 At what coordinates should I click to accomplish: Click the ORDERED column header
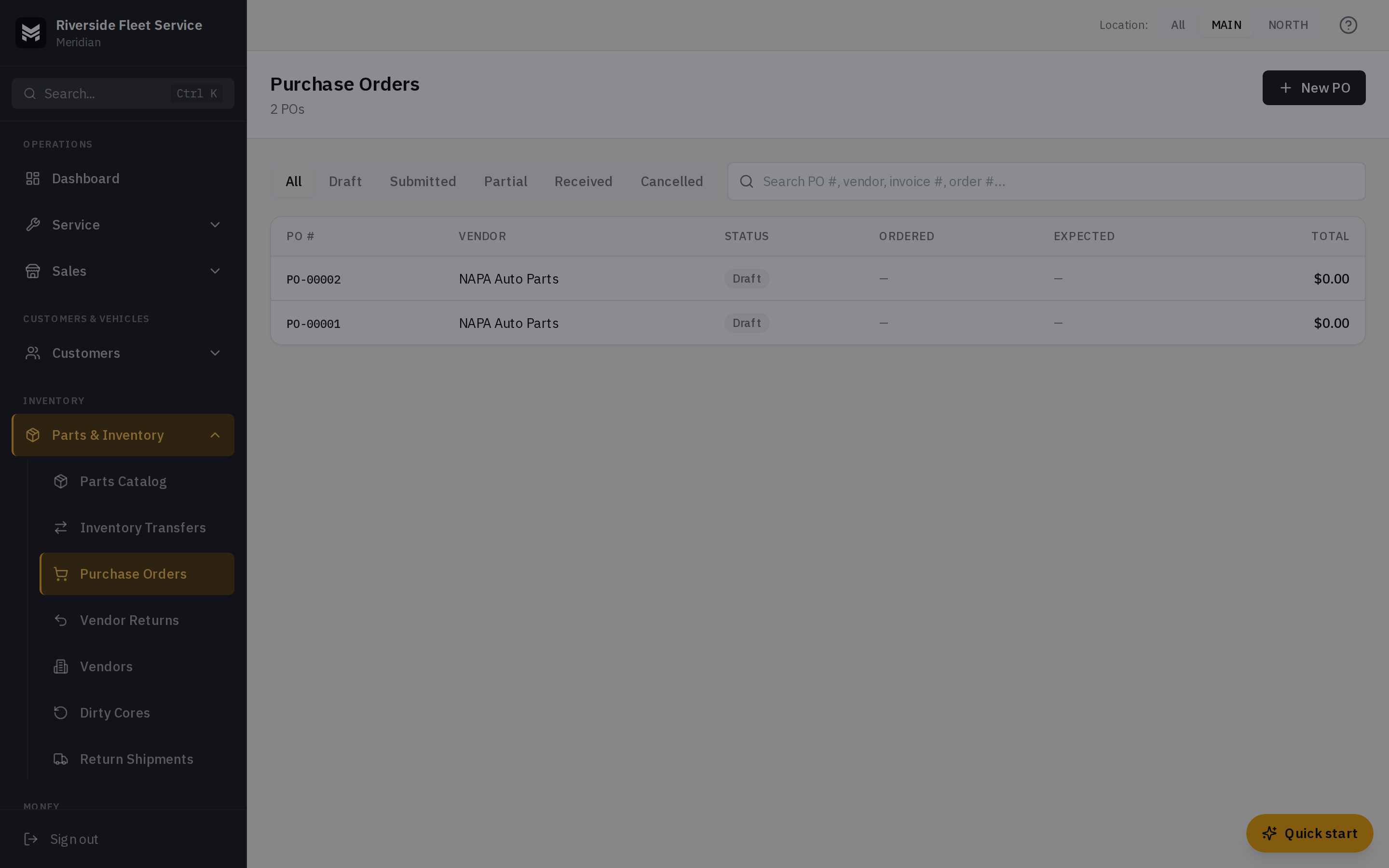[x=906, y=236]
